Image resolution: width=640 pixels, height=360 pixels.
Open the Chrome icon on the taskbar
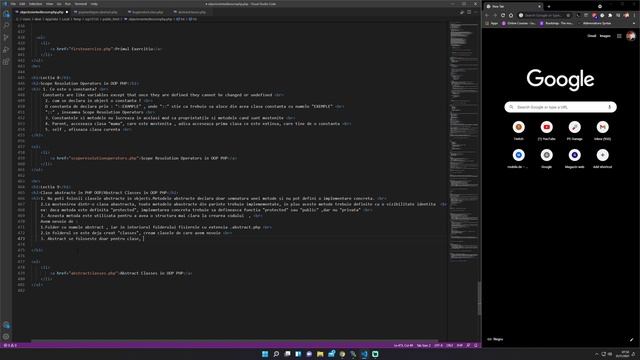click(x=342, y=354)
